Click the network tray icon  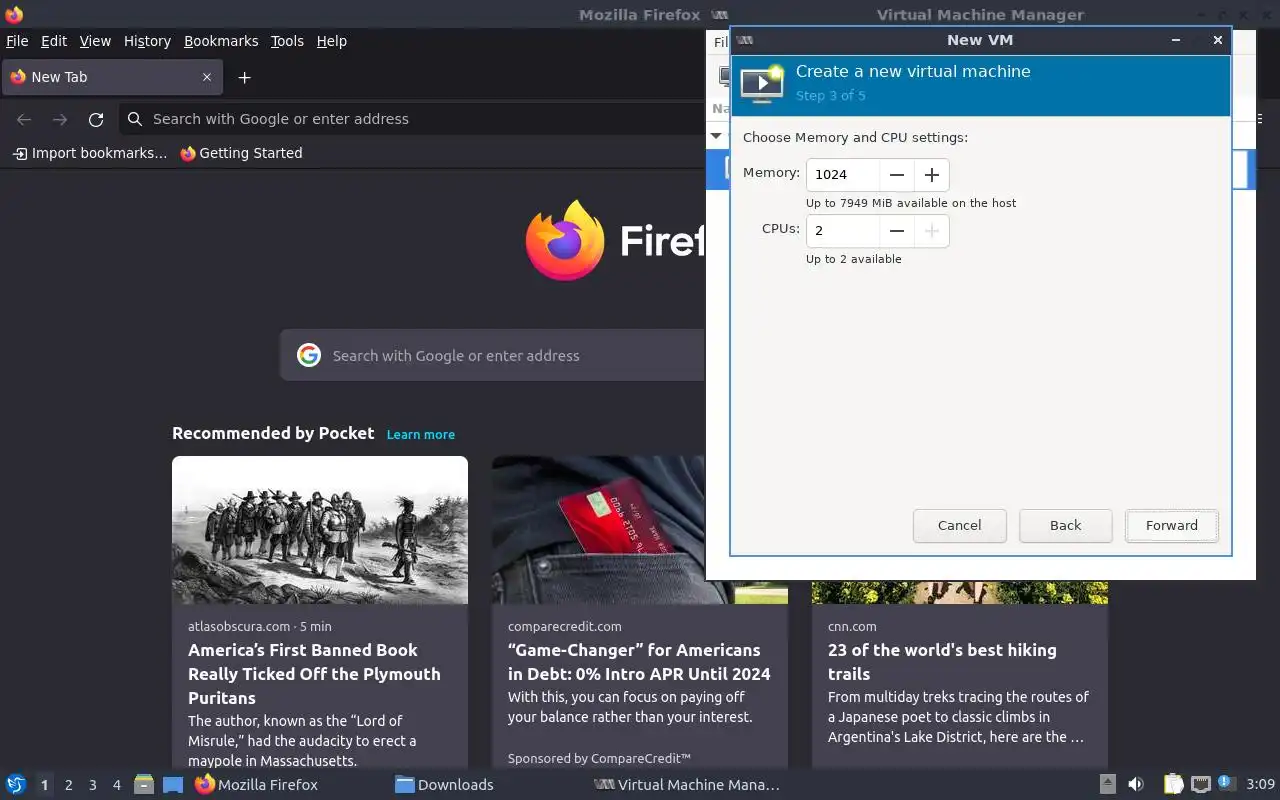(1201, 785)
